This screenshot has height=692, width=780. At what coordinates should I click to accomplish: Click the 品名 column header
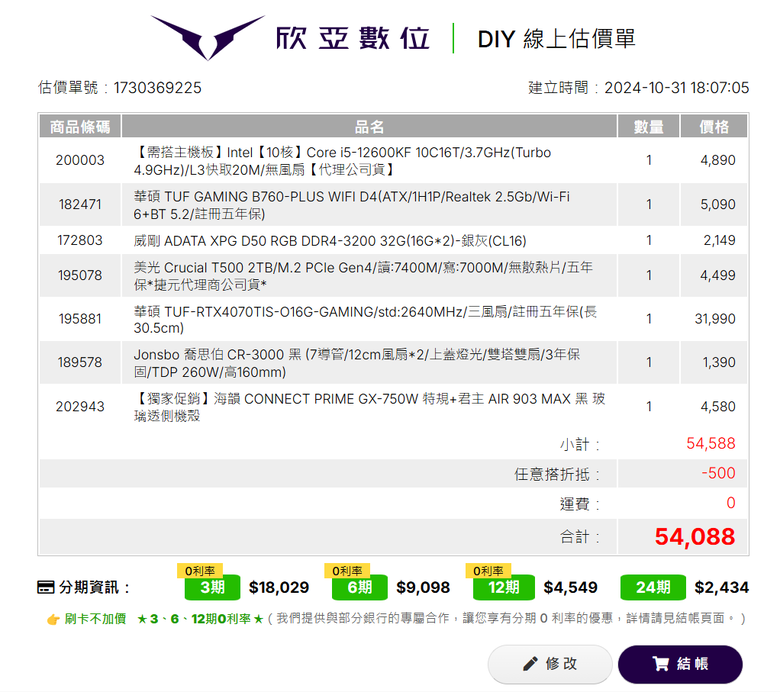[369, 126]
